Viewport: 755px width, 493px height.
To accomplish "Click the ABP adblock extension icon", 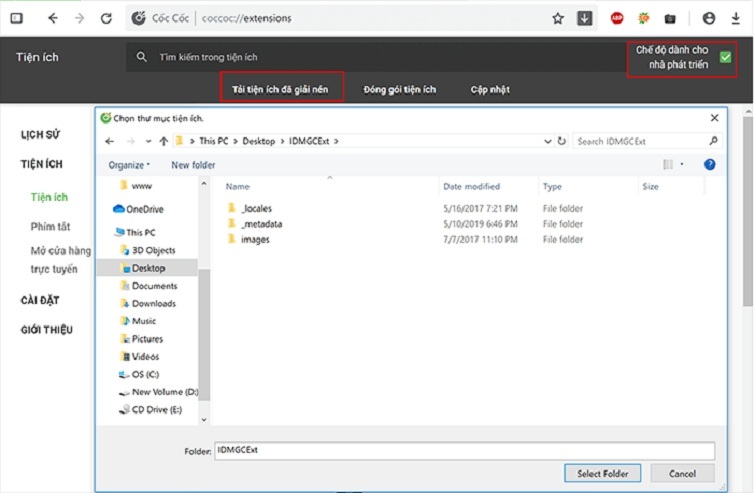I will (x=617, y=18).
